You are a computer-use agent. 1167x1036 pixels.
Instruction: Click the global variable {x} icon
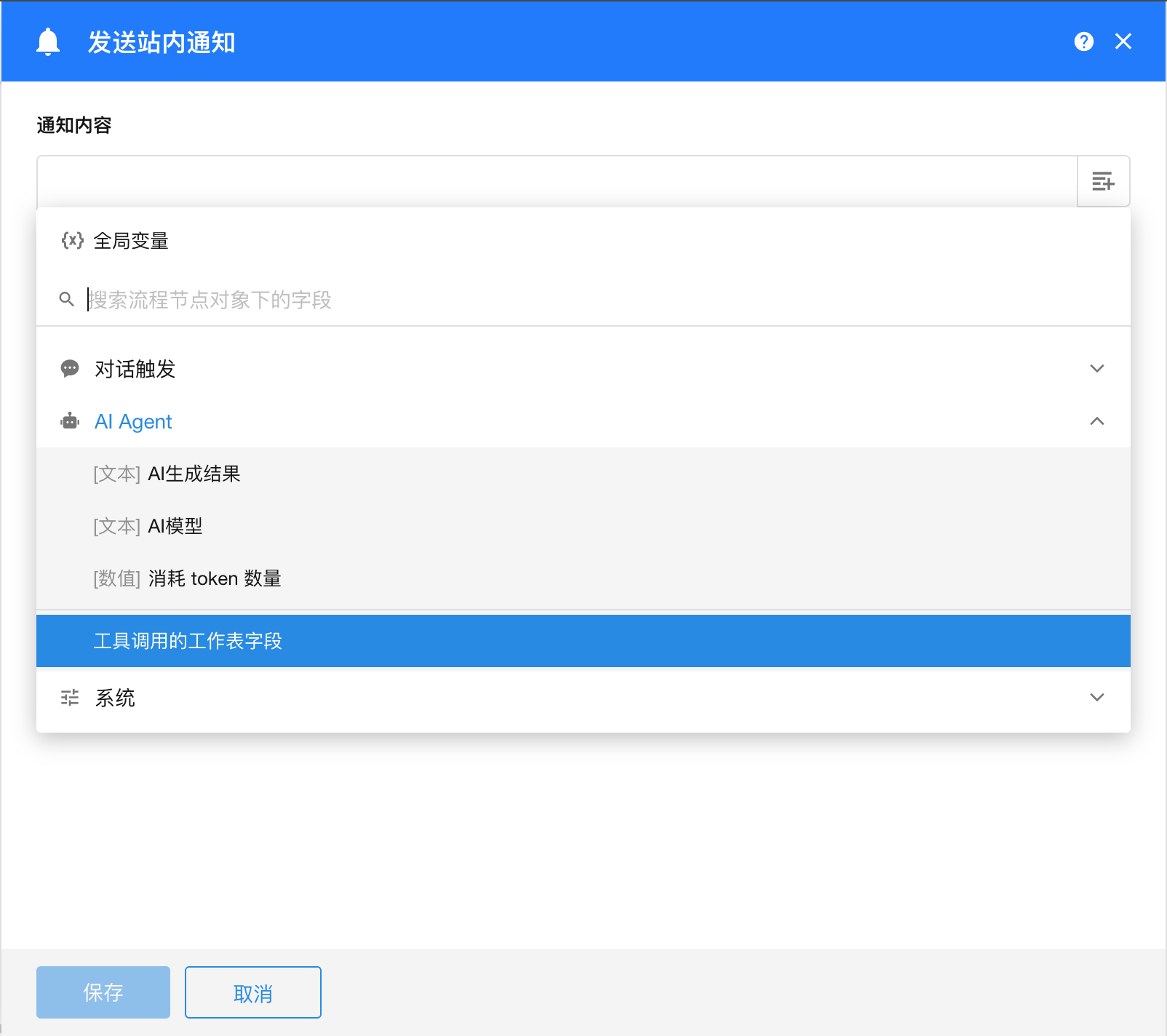coord(72,241)
